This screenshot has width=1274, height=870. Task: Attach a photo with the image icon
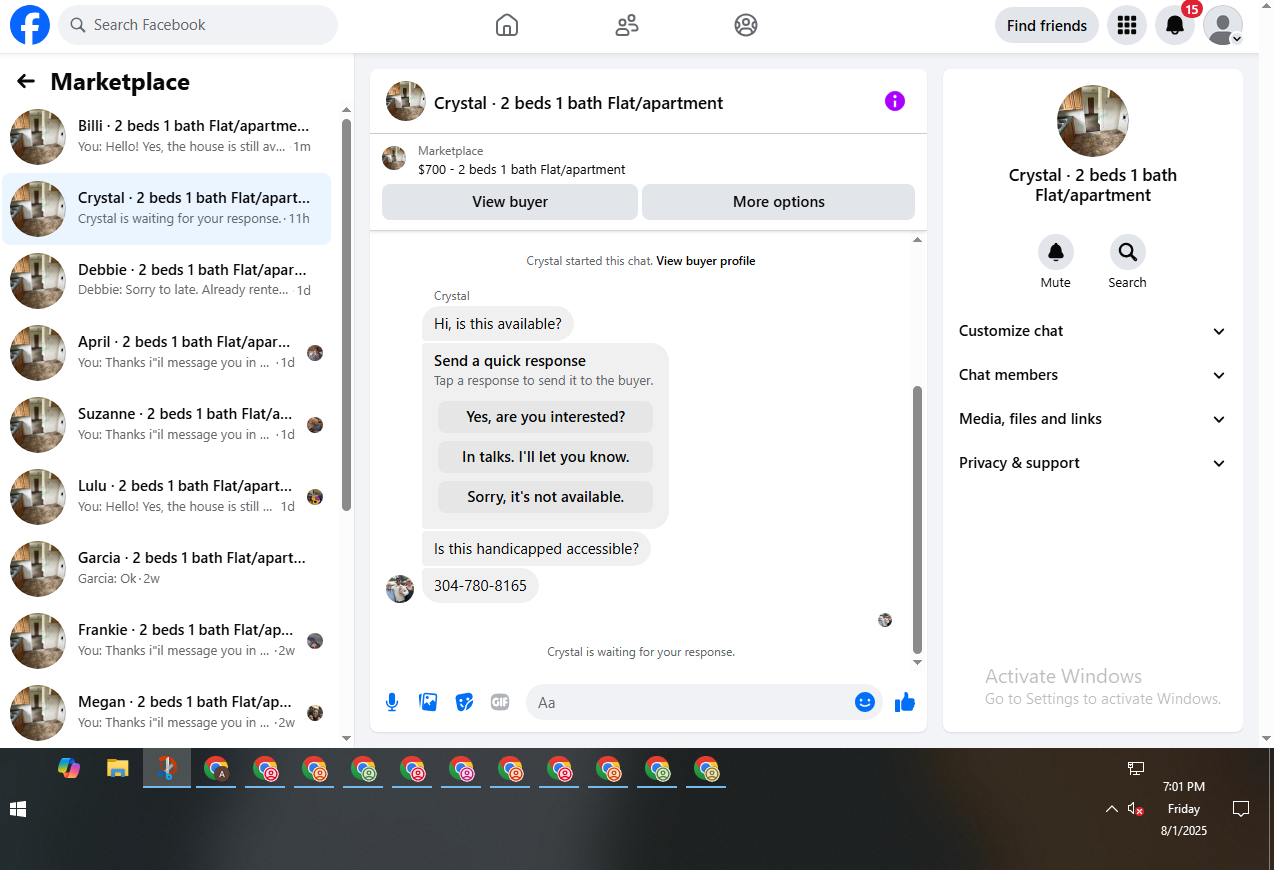click(428, 702)
